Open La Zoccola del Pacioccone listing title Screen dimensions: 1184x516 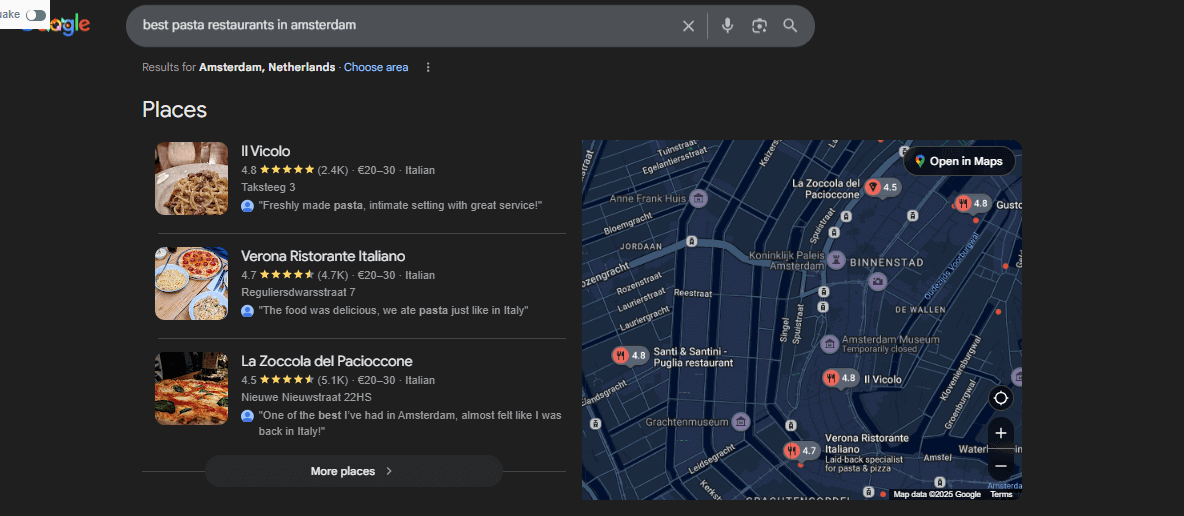(x=326, y=361)
